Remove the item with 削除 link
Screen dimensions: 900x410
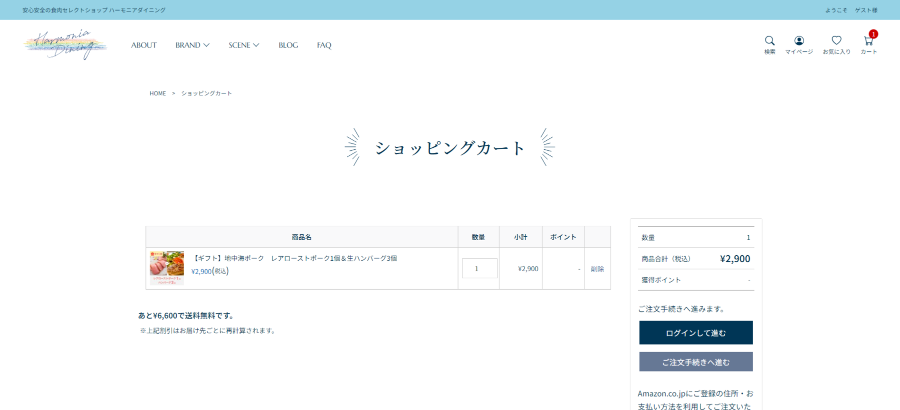click(597, 269)
